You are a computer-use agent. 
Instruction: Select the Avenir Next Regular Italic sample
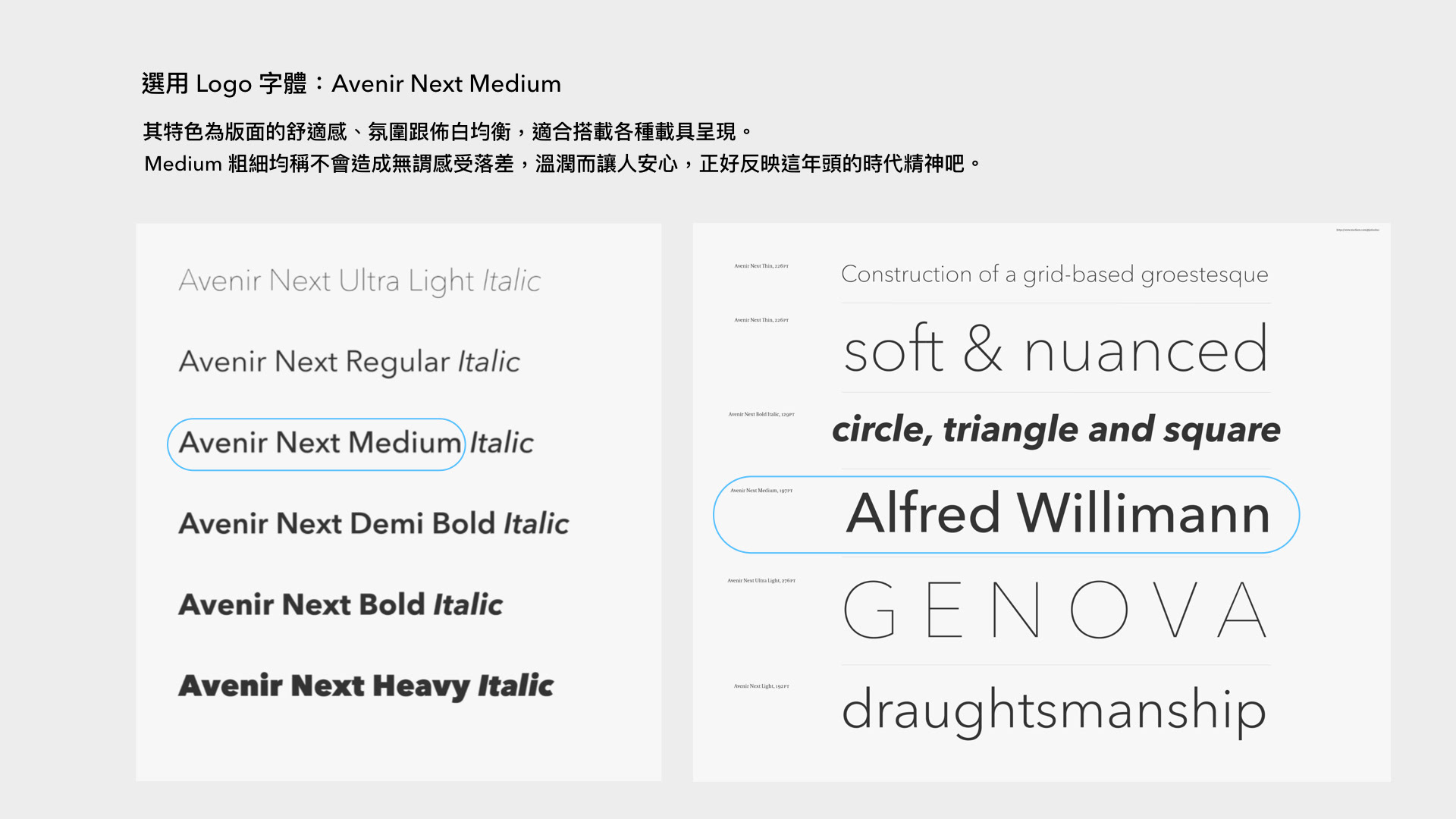pyautogui.click(x=349, y=362)
